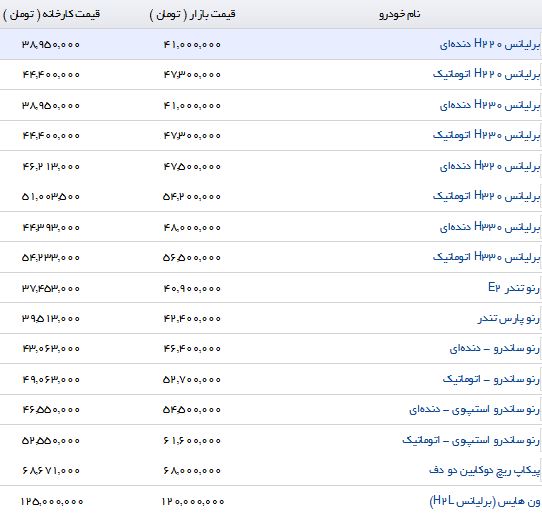The height and width of the screenshot is (513, 542).
Task: Select factory price 43,063,000 cell
Action: 51,348
